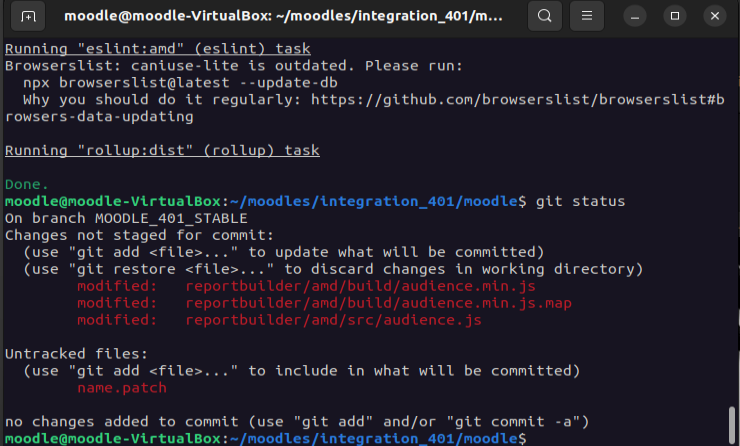Click the untracked 'name.patch' file name
This screenshot has width=740, height=446.
[122, 388]
